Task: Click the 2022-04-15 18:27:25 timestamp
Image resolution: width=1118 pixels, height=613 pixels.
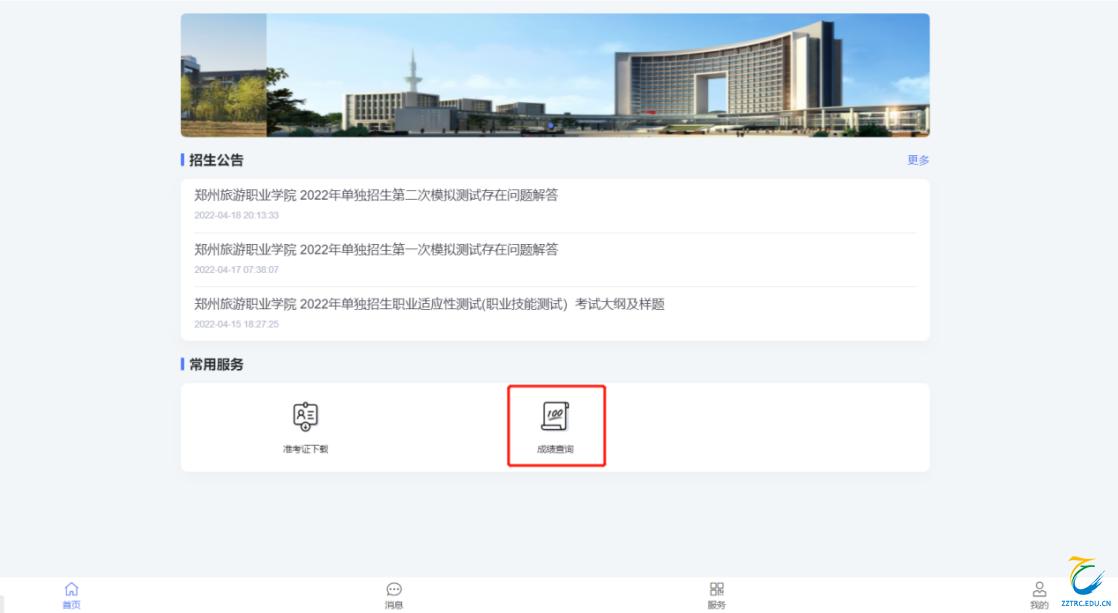Action: (x=236, y=324)
